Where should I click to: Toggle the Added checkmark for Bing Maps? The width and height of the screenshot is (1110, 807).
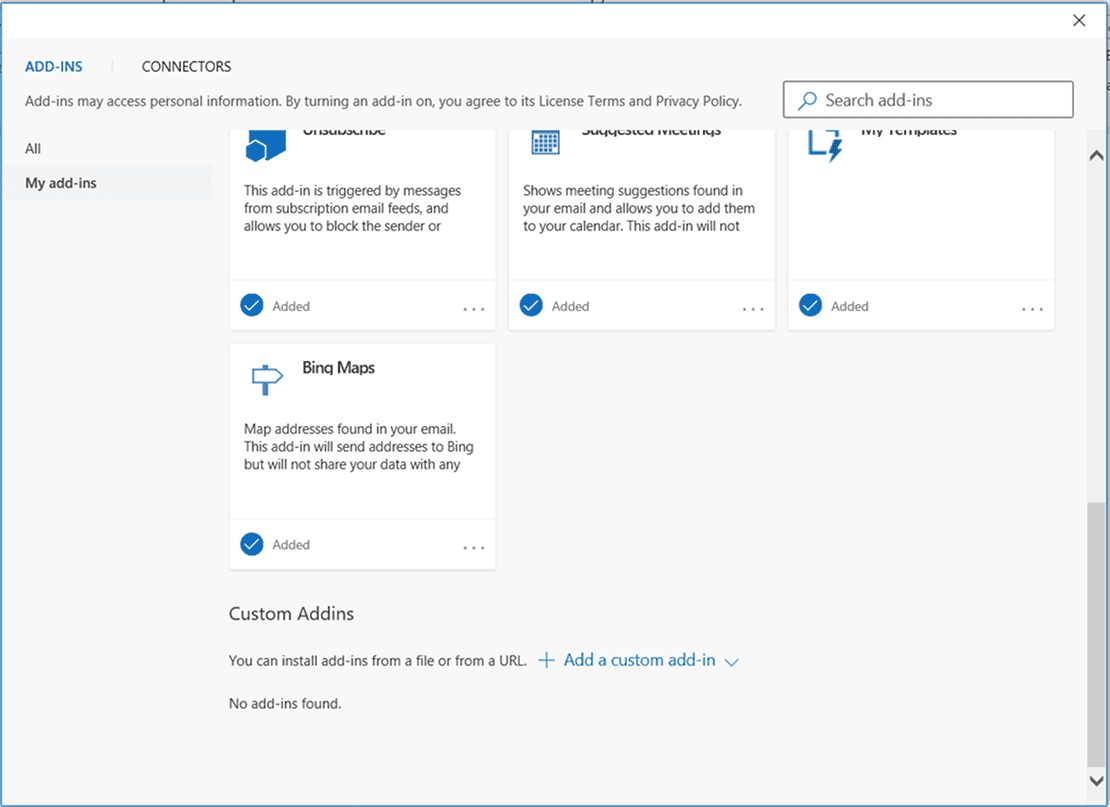tap(251, 544)
